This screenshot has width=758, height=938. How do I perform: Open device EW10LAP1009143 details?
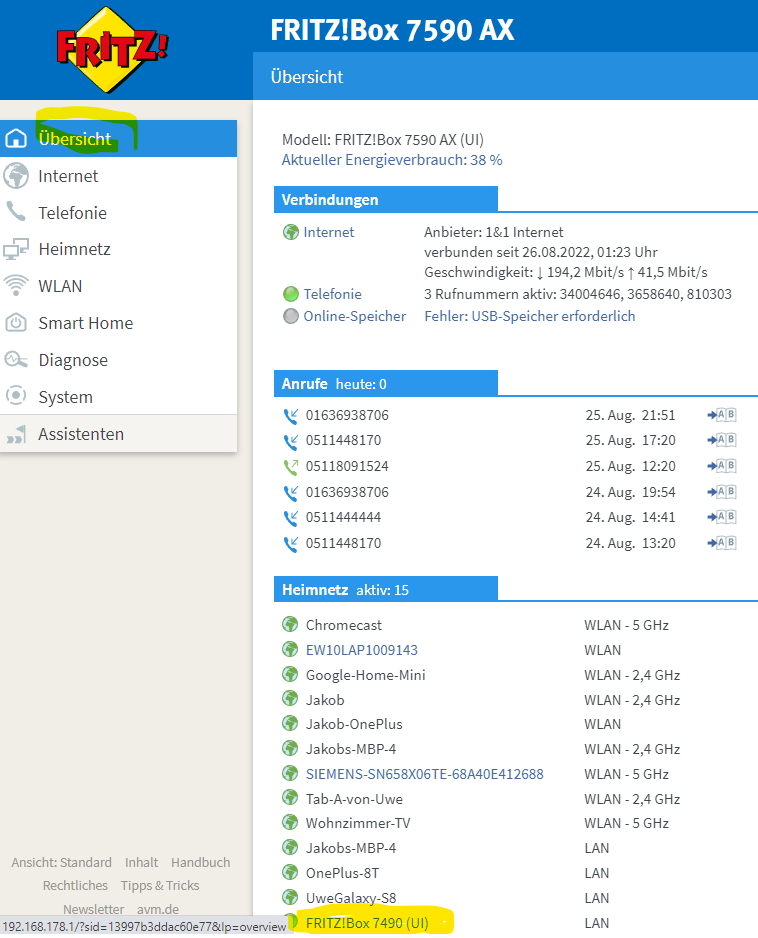(x=362, y=650)
